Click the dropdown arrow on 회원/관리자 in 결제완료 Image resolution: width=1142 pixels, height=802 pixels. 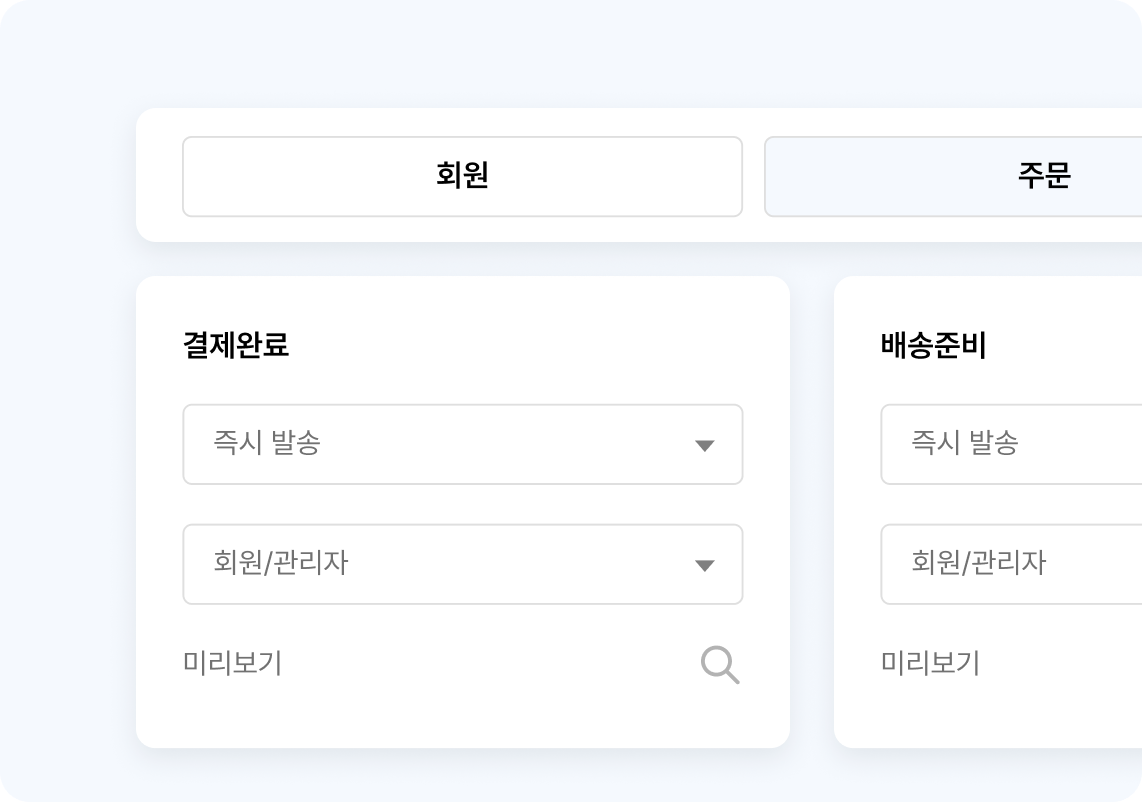coord(706,564)
